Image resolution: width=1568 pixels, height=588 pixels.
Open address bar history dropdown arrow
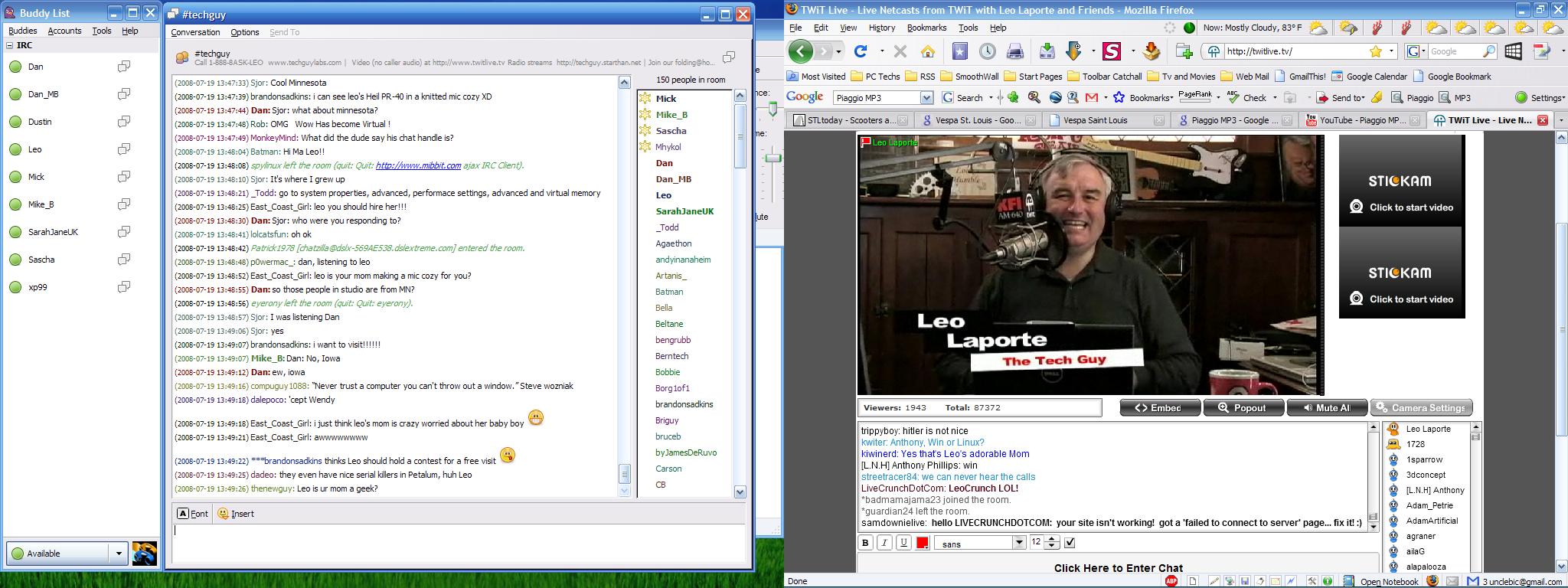point(1391,51)
